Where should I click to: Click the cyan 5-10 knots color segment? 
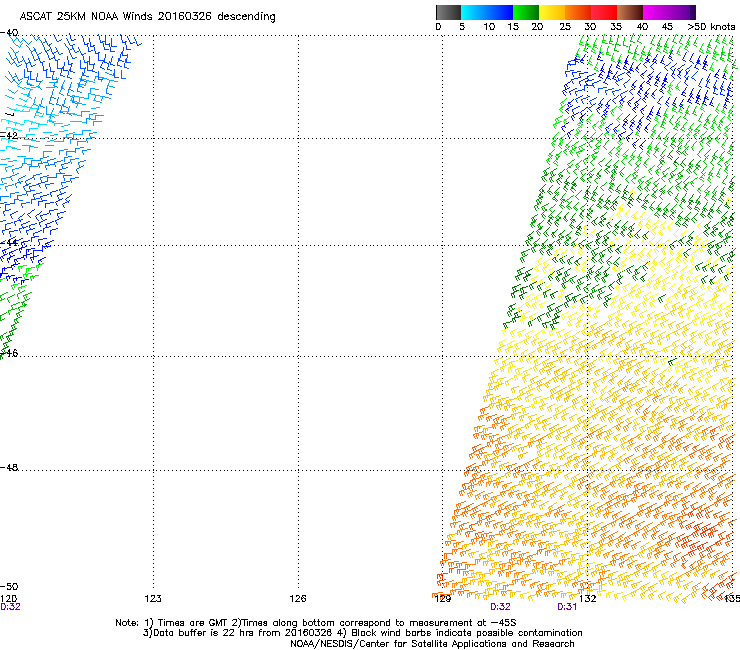pyautogui.click(x=474, y=12)
